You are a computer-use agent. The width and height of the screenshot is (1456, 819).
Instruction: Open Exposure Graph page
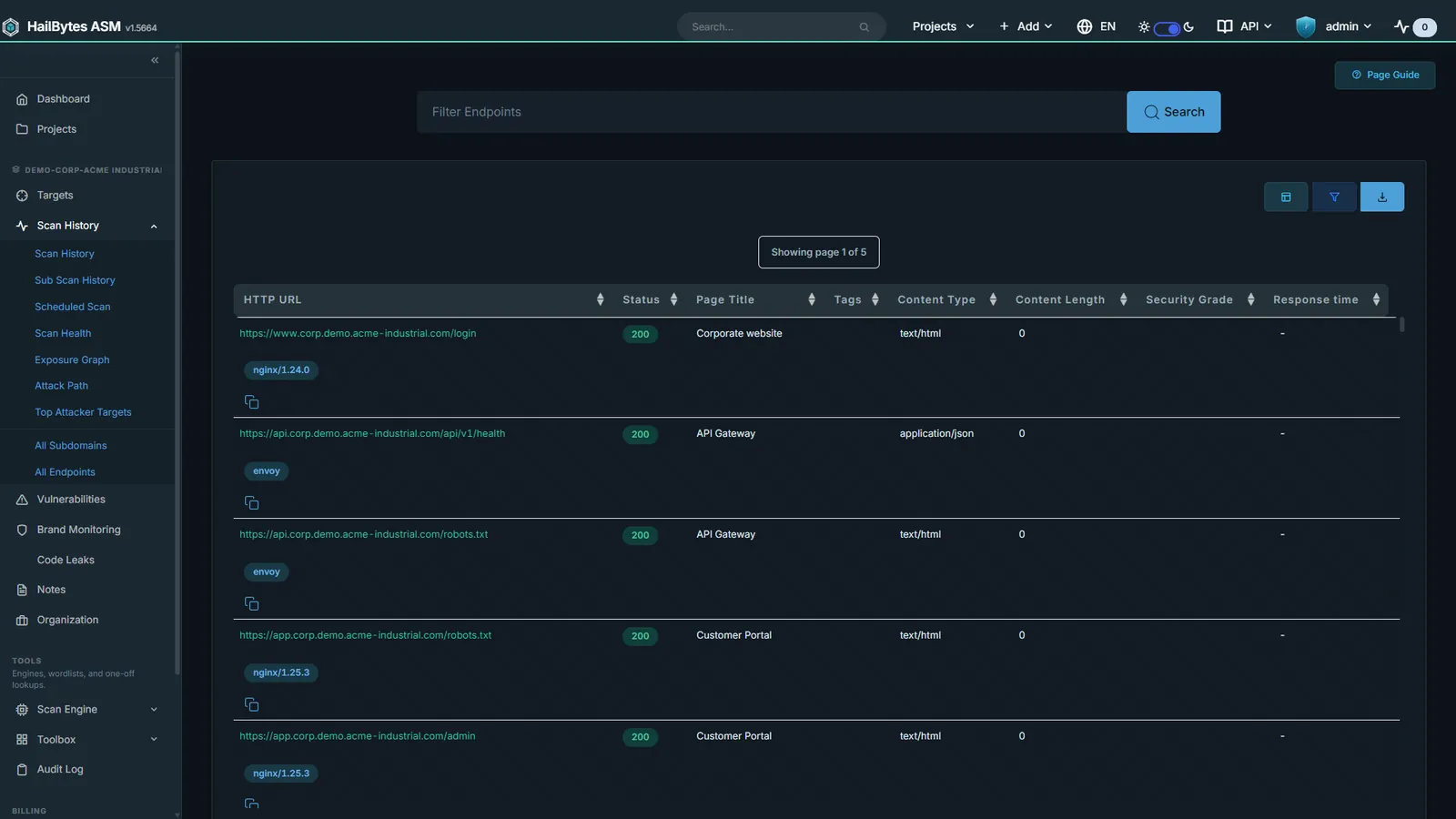[72, 359]
